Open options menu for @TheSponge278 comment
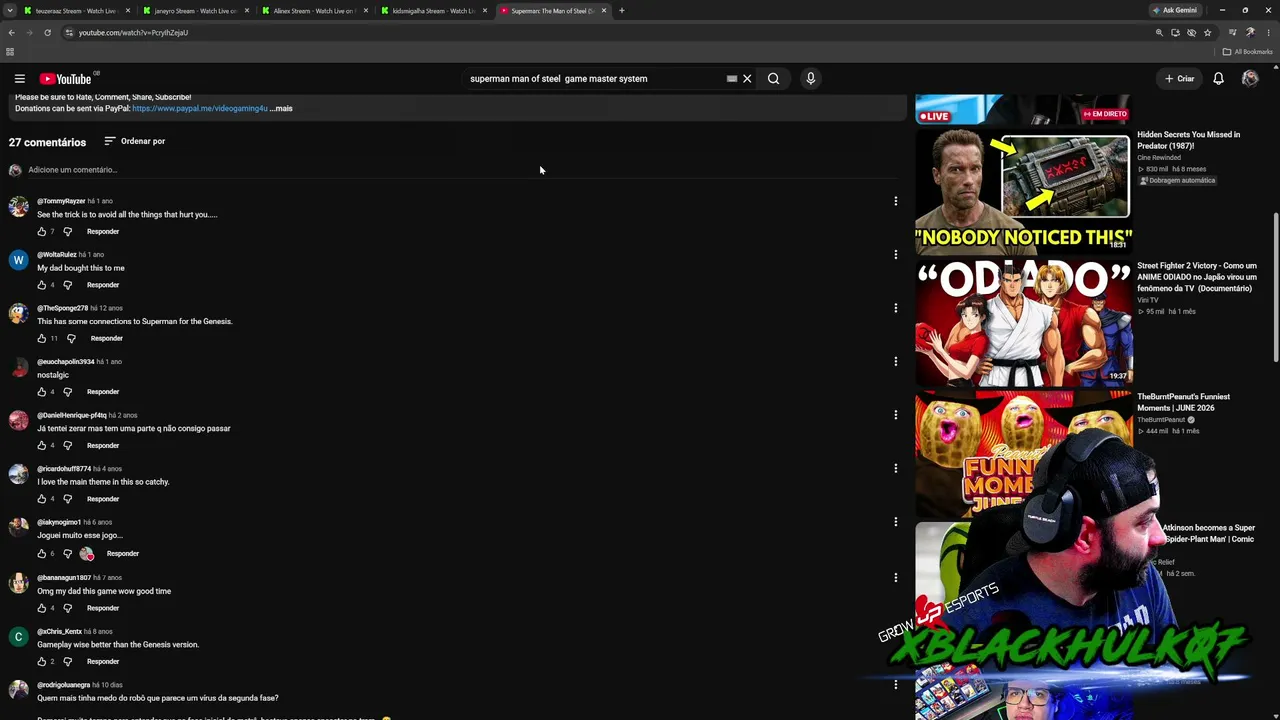Viewport: 1280px width, 720px height. 895,308
